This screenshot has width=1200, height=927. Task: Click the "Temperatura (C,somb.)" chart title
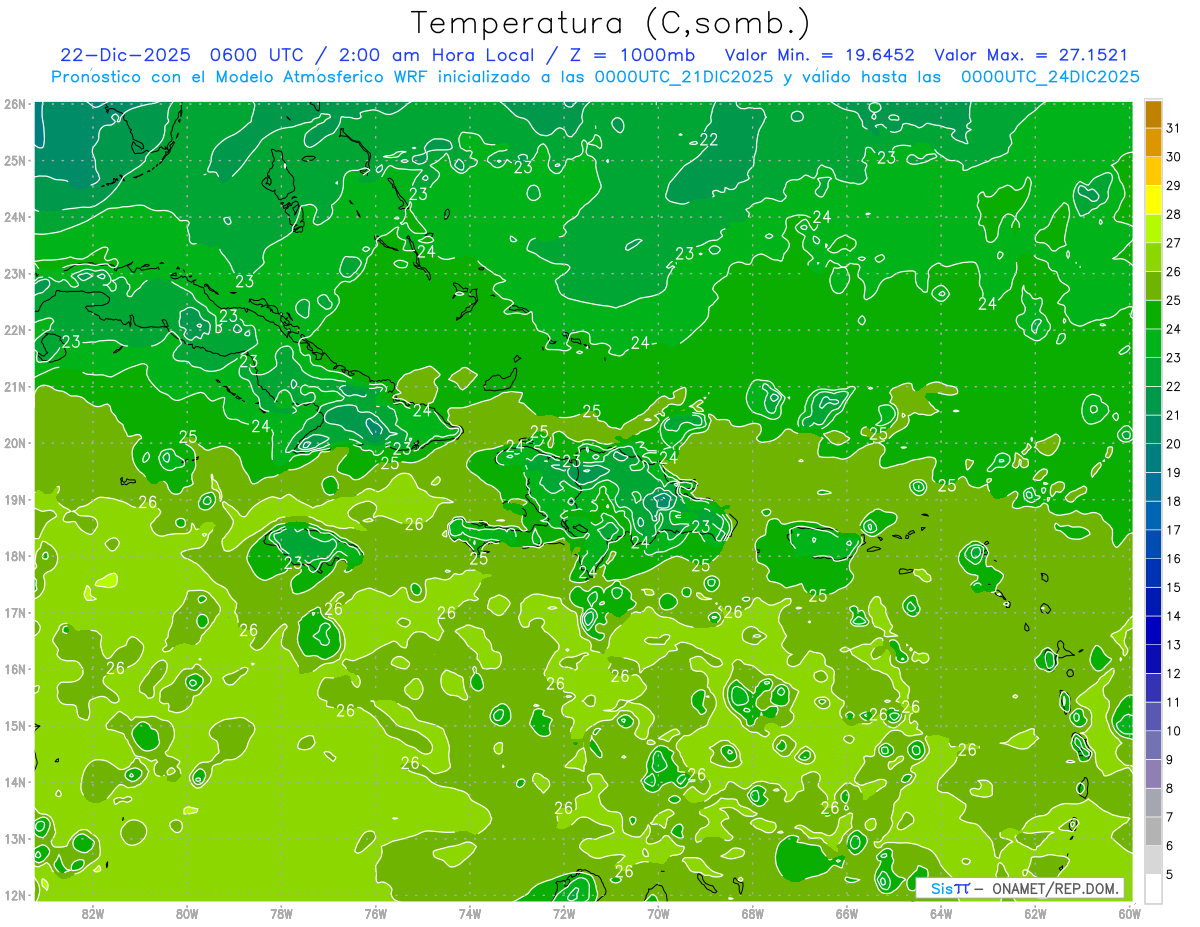pyautogui.click(x=611, y=23)
